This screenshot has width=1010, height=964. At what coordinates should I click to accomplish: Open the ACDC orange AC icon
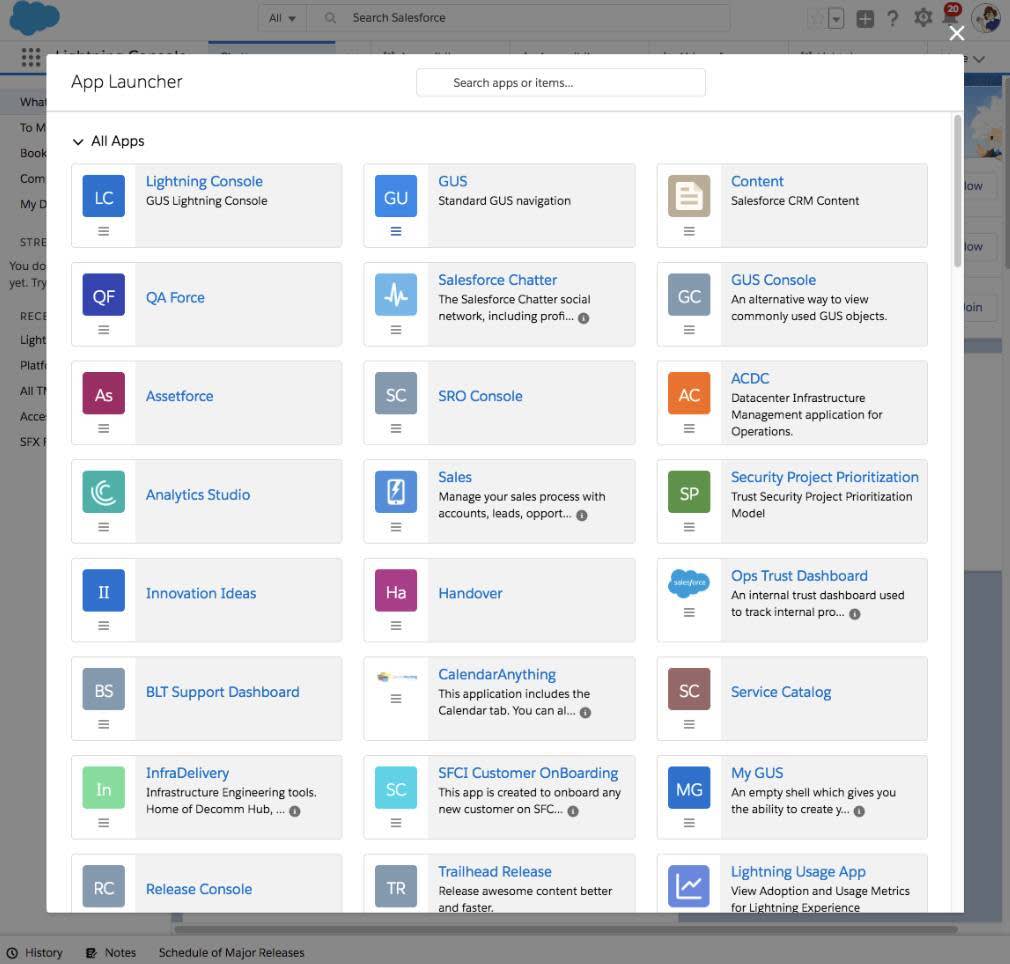click(689, 393)
